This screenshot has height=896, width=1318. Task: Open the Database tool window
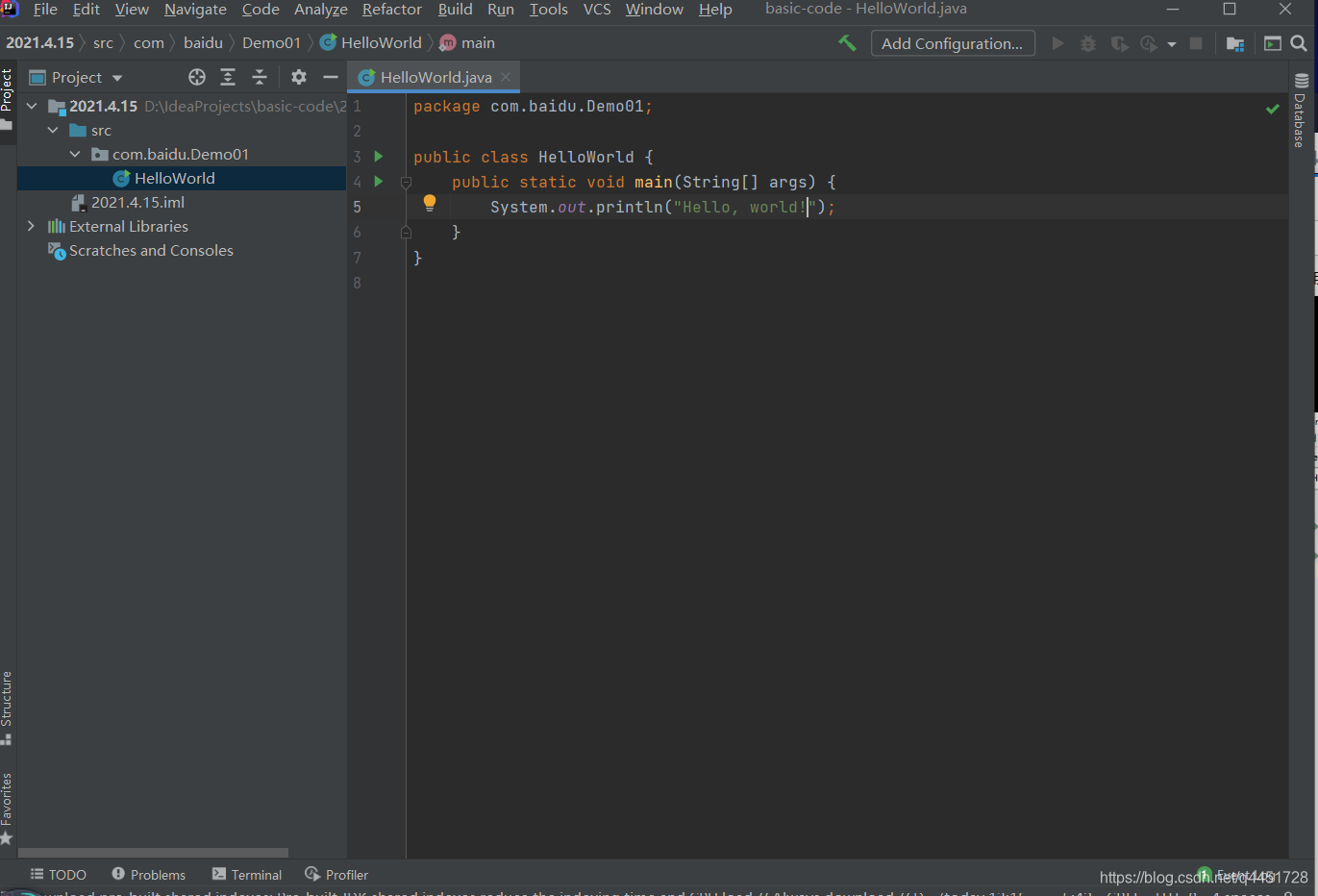coord(1301,110)
